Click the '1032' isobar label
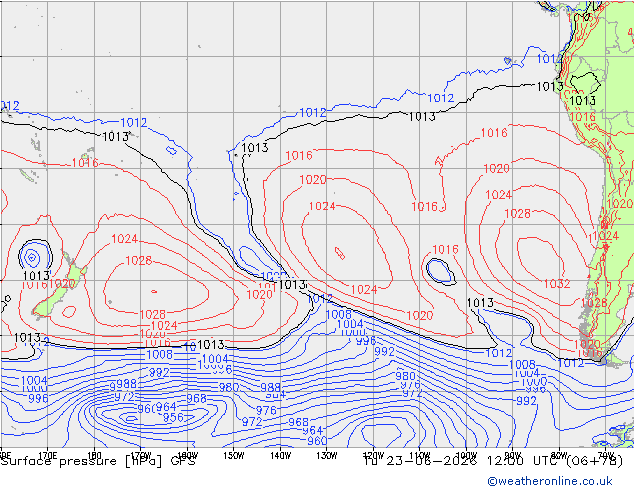 point(557,284)
